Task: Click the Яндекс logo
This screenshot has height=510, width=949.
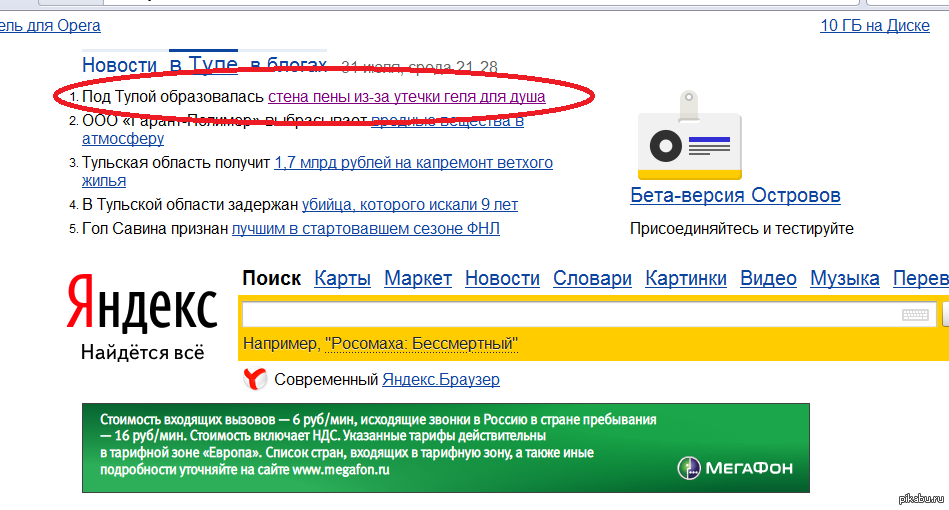Action: (142, 307)
